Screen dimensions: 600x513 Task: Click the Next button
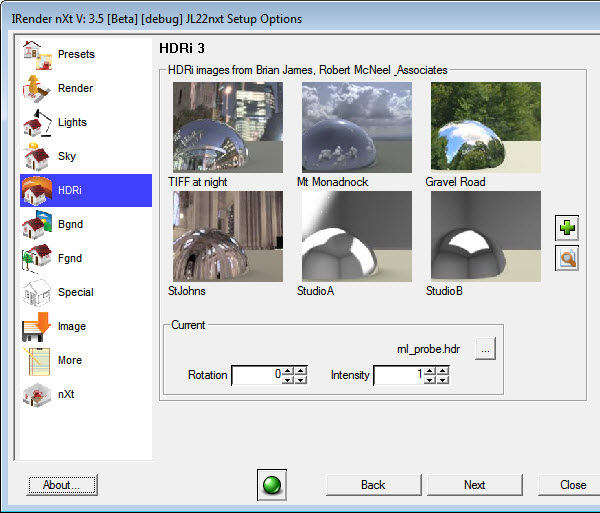474,485
